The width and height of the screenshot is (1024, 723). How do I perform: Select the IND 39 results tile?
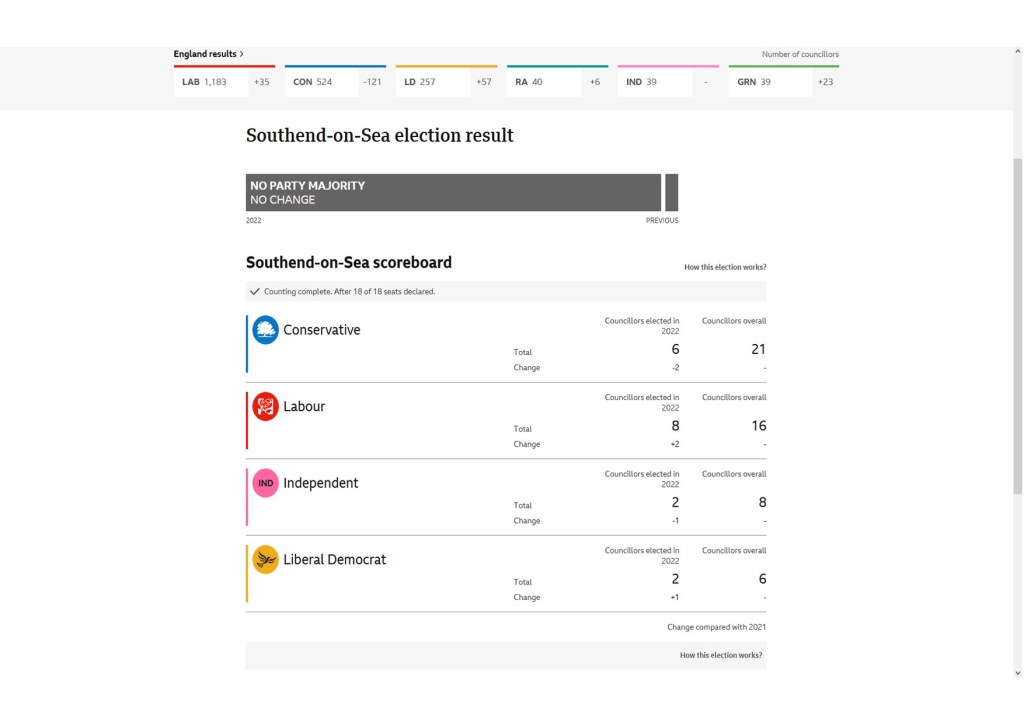tap(668, 82)
